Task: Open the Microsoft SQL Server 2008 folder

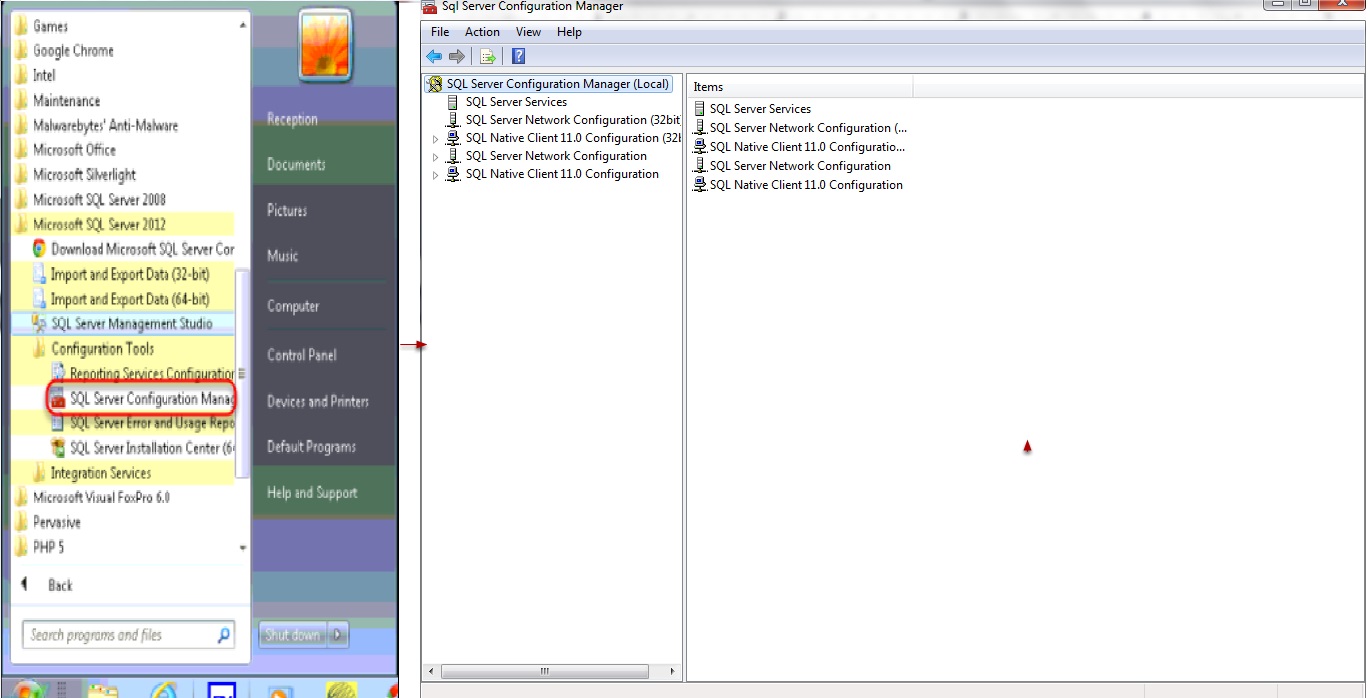Action: click(x=99, y=200)
